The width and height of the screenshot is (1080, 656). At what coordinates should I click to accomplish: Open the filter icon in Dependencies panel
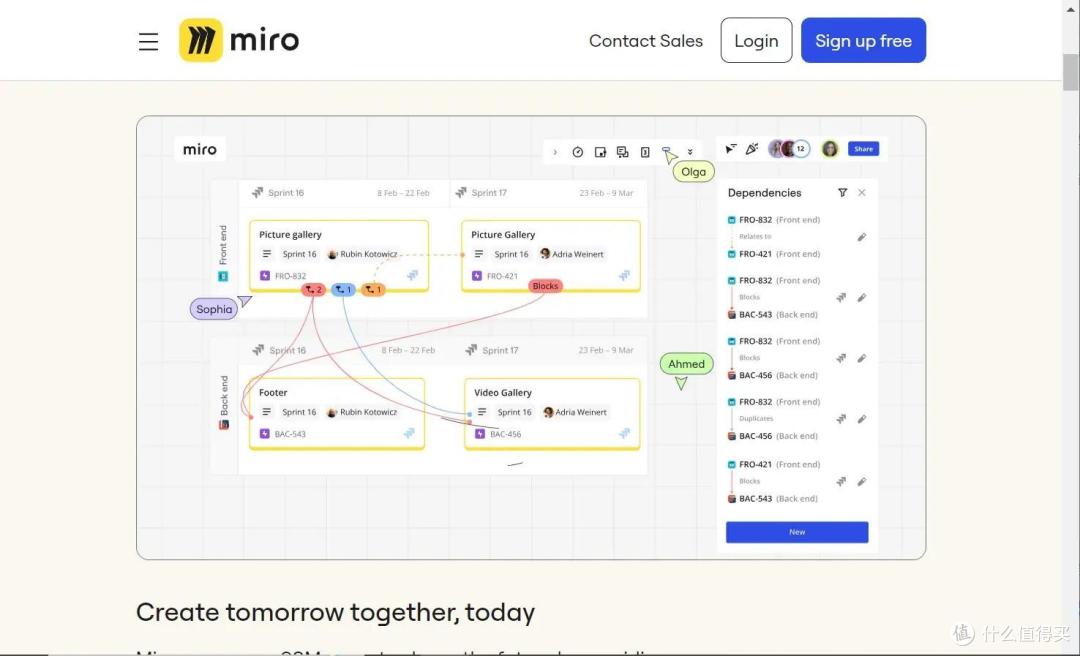point(842,193)
